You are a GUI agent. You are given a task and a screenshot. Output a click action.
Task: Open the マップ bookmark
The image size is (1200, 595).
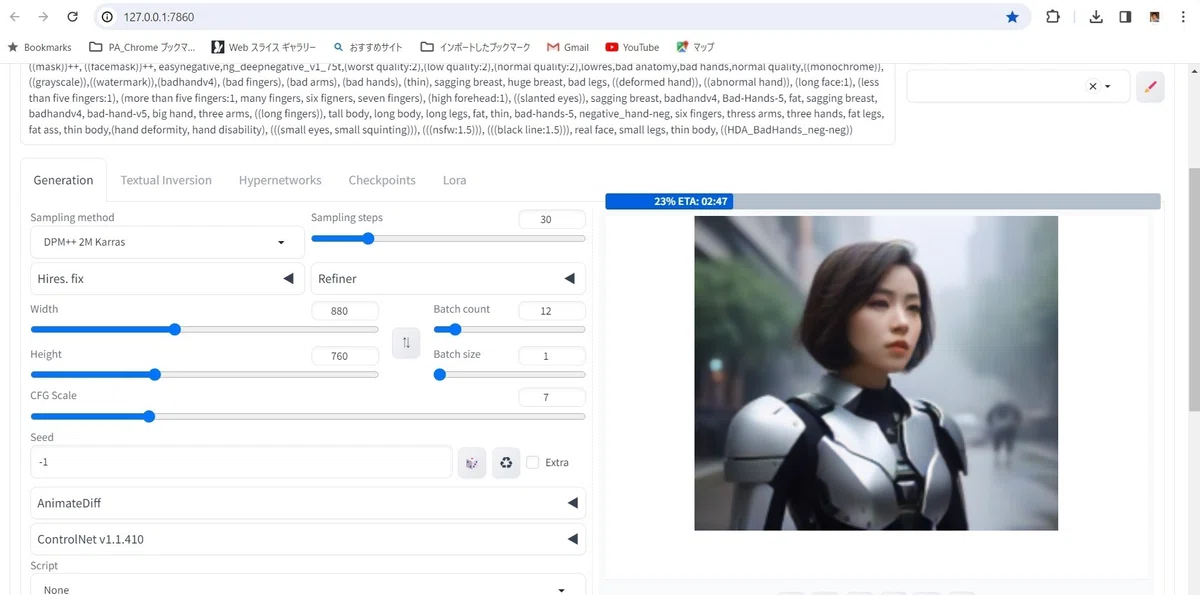point(695,47)
